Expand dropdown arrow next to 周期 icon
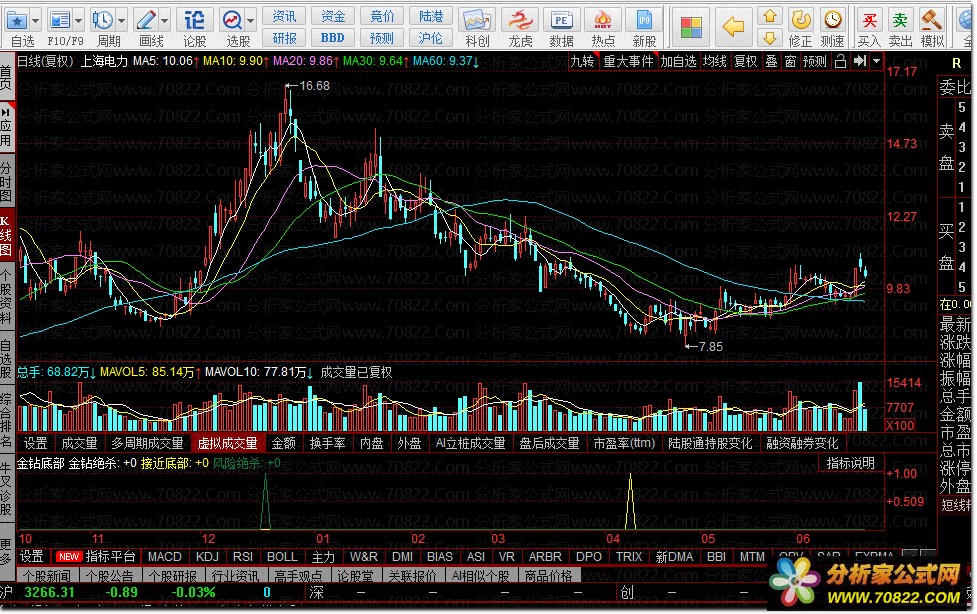Screen dimensions: 977x614 click(x=122, y=21)
